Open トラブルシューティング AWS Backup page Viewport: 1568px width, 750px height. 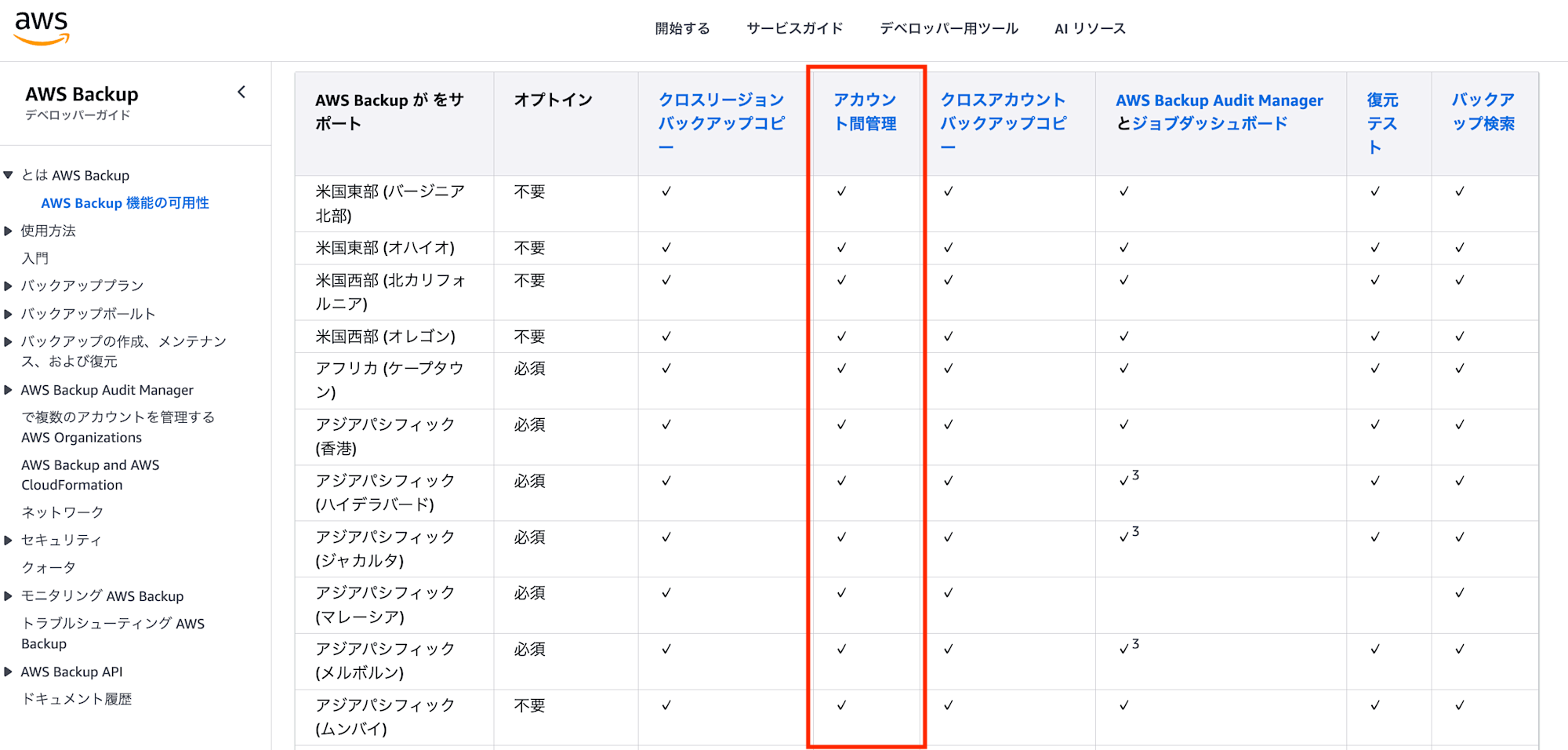click(x=113, y=633)
